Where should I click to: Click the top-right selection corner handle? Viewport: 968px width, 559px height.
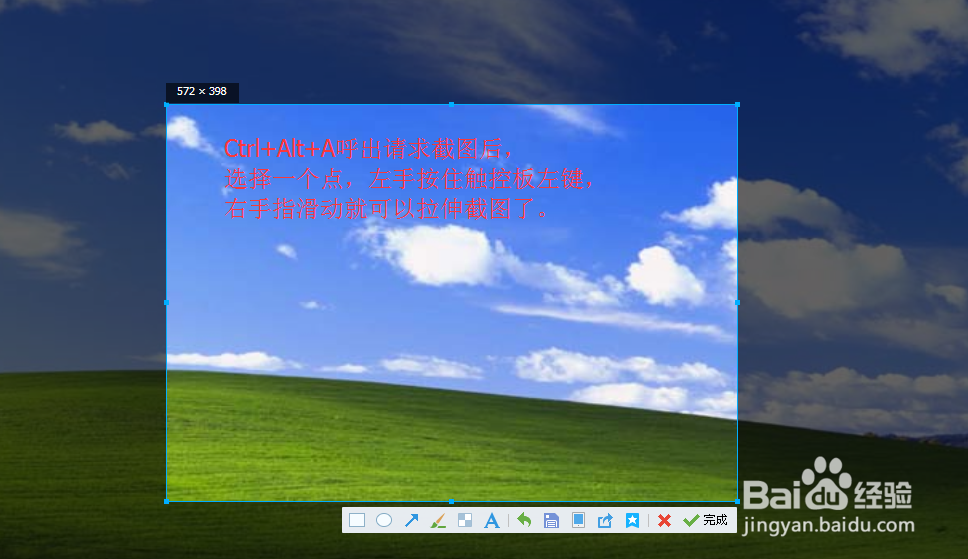click(737, 104)
